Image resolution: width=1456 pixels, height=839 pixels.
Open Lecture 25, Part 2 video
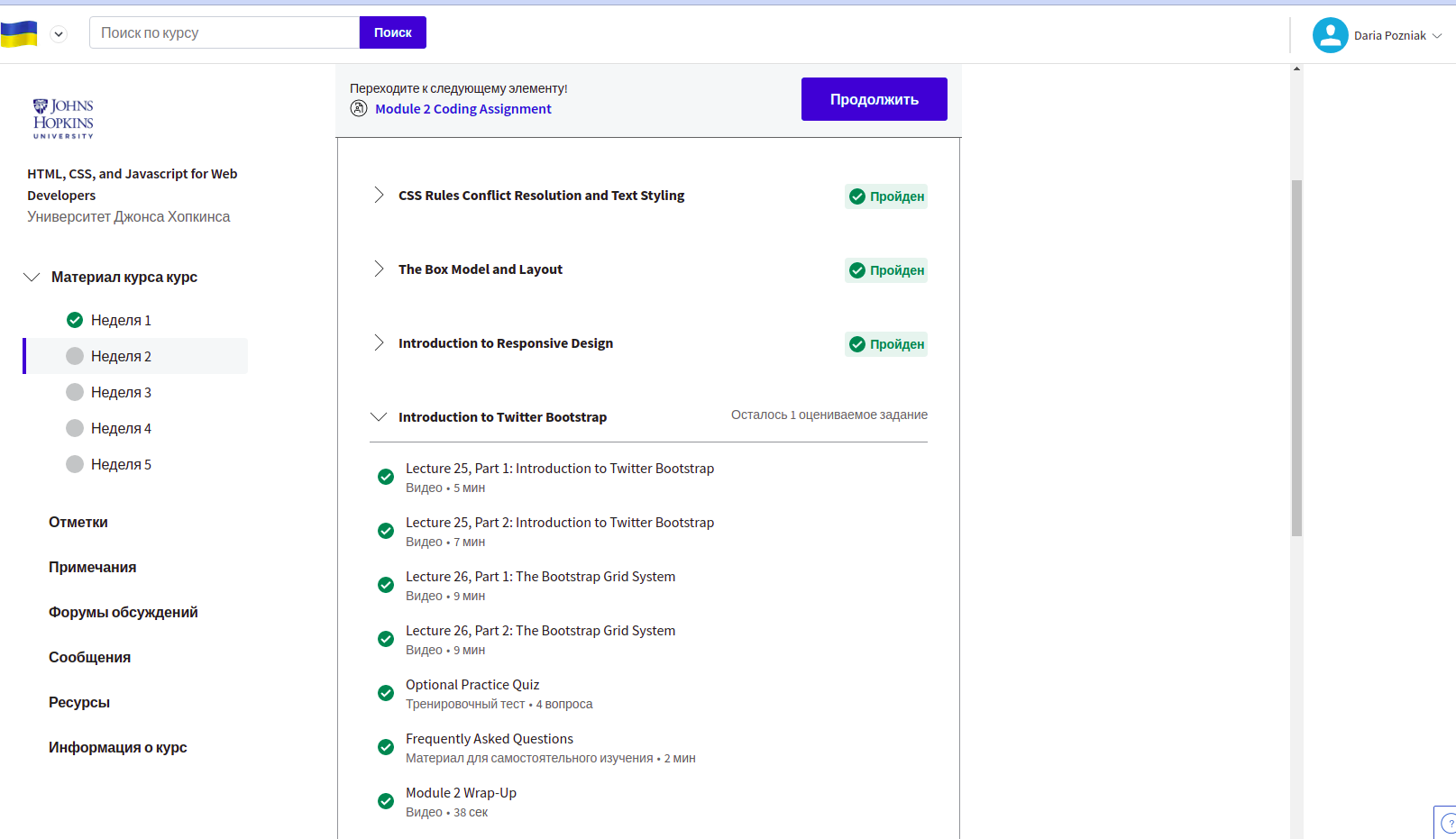[x=560, y=523]
